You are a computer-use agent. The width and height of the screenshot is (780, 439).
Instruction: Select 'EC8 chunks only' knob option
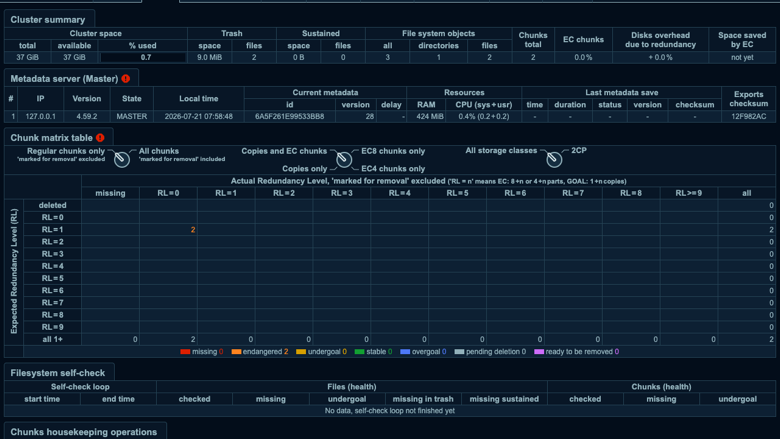393,151
